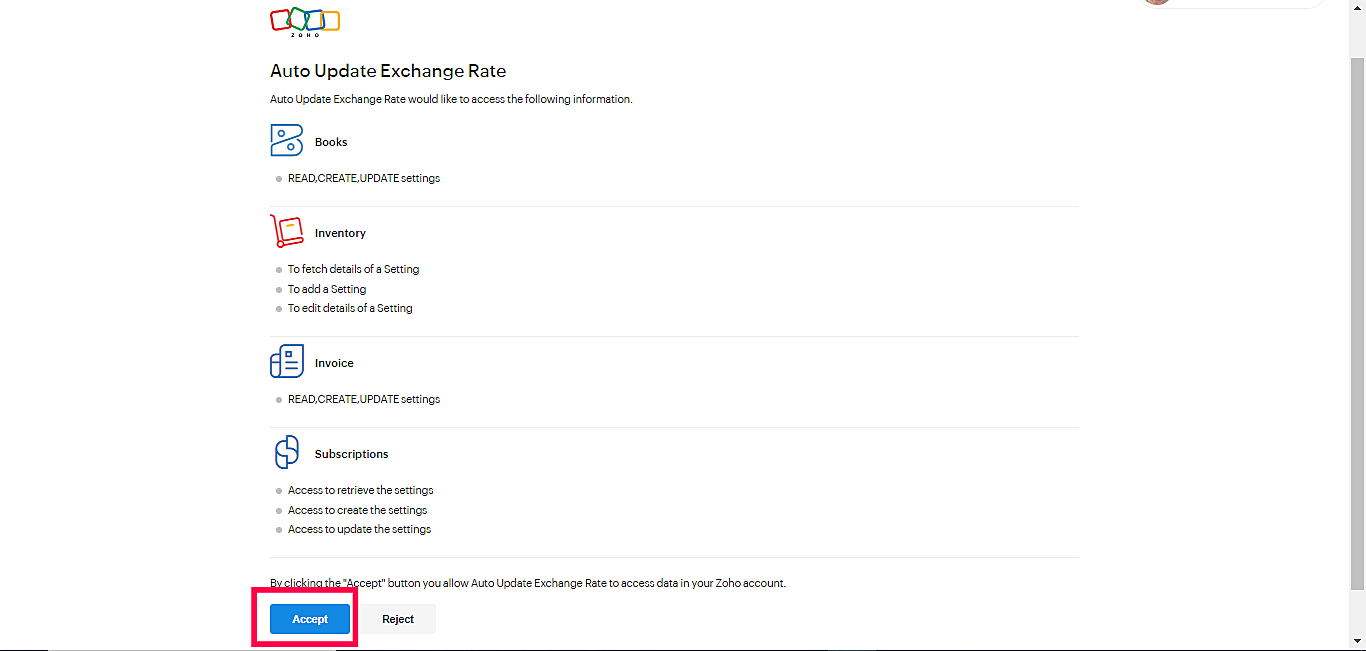
Task: Click READ,CREATE,UPDATE settings under Books
Action: point(364,178)
